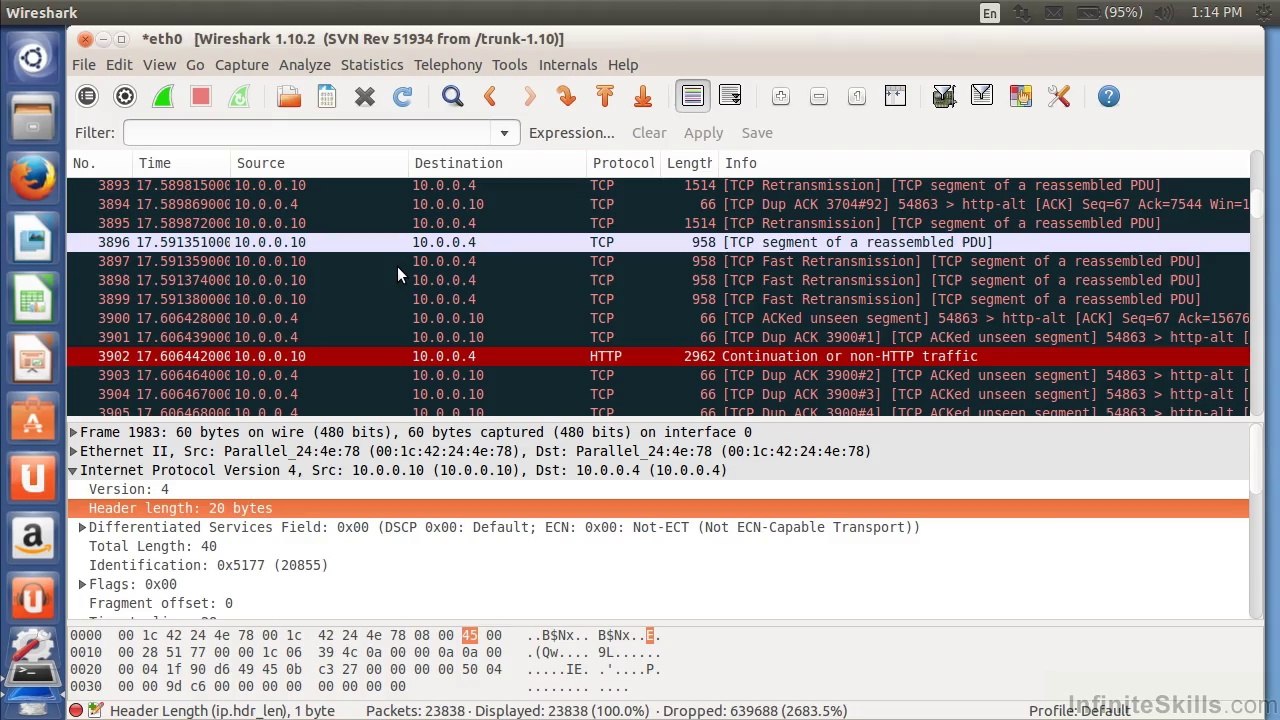This screenshot has width=1280, height=720.
Task: Click the Clear filter button
Action: 649,133
